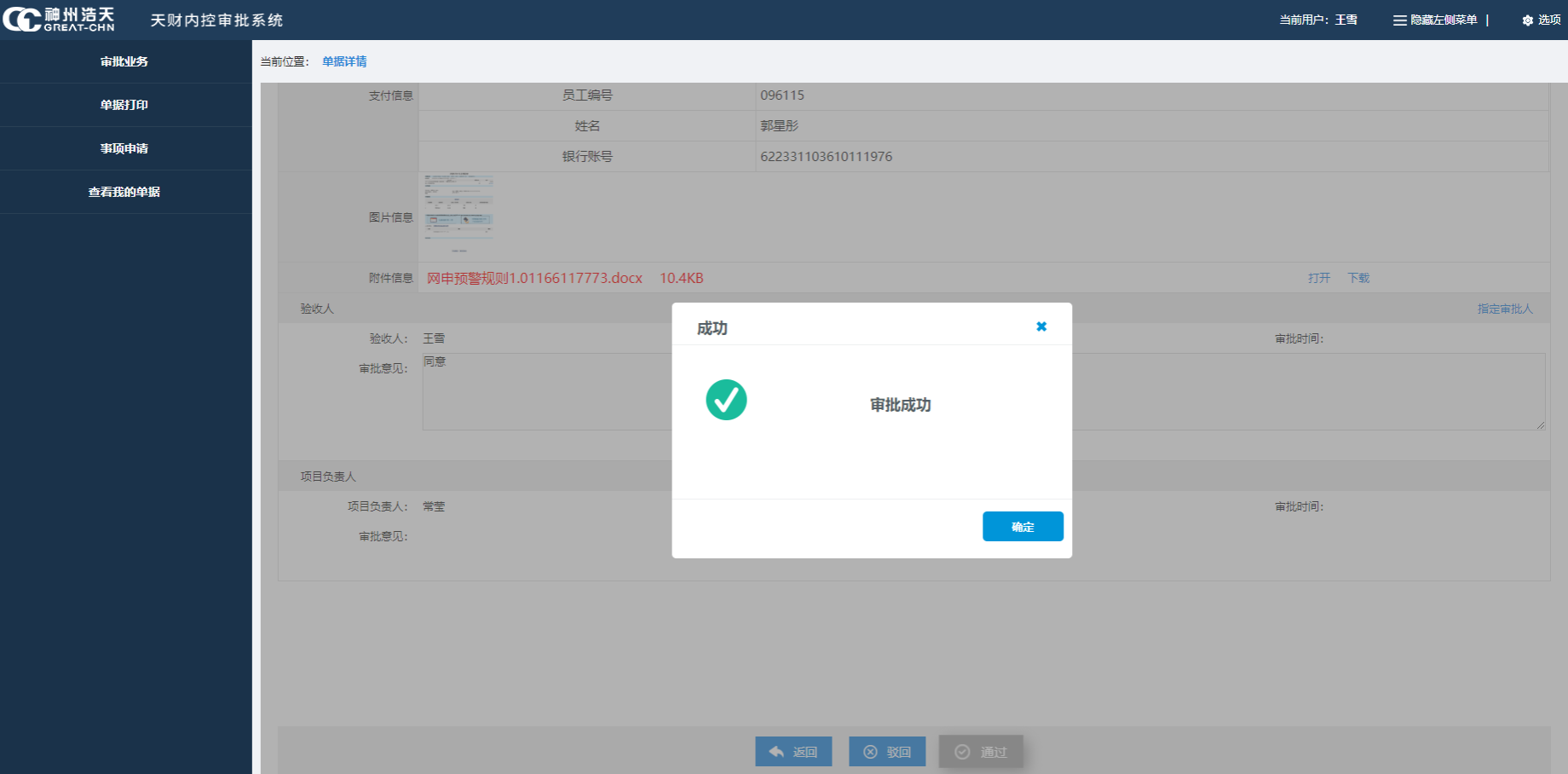Go to 查看我的单据 in sidebar
This screenshot has width=1568, height=774.
point(124,192)
